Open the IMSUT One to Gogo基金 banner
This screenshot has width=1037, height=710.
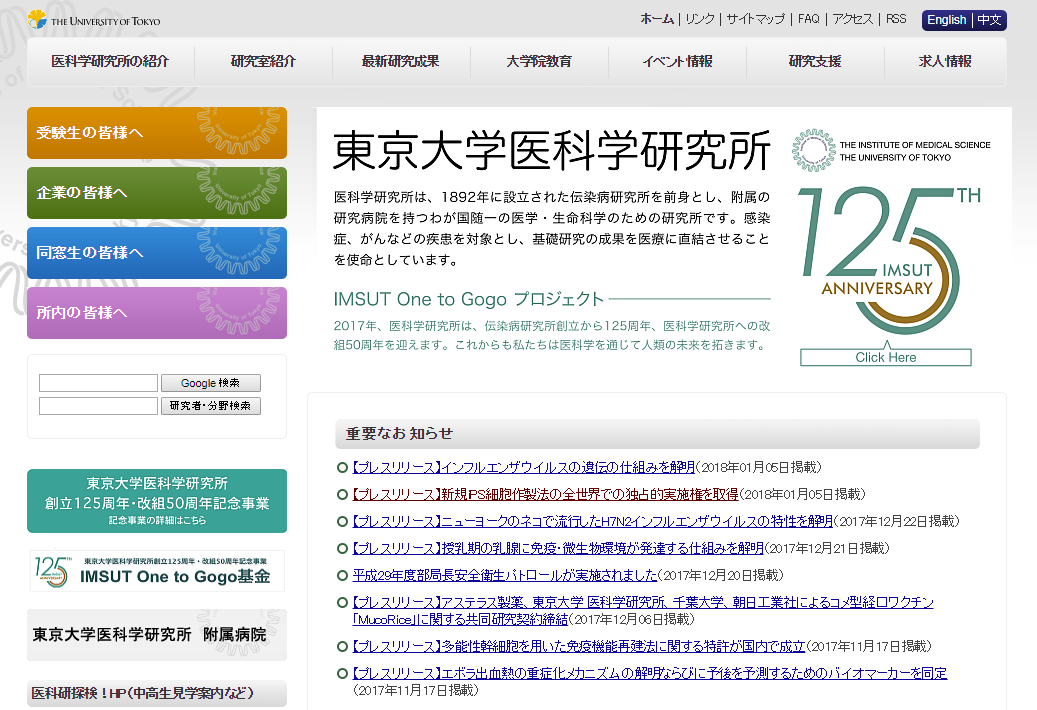point(157,571)
